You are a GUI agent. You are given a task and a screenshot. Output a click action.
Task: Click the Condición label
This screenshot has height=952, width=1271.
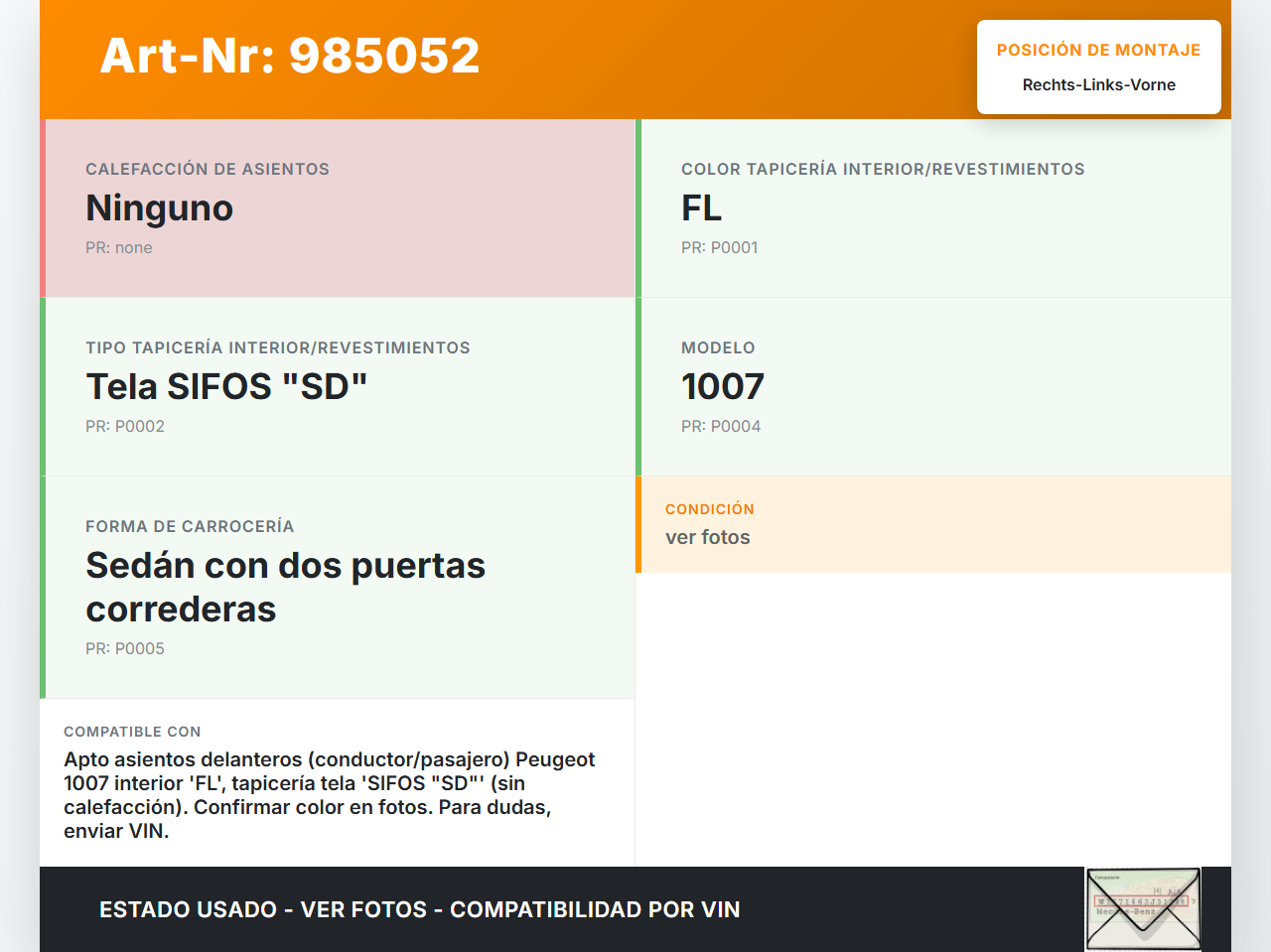pos(709,509)
